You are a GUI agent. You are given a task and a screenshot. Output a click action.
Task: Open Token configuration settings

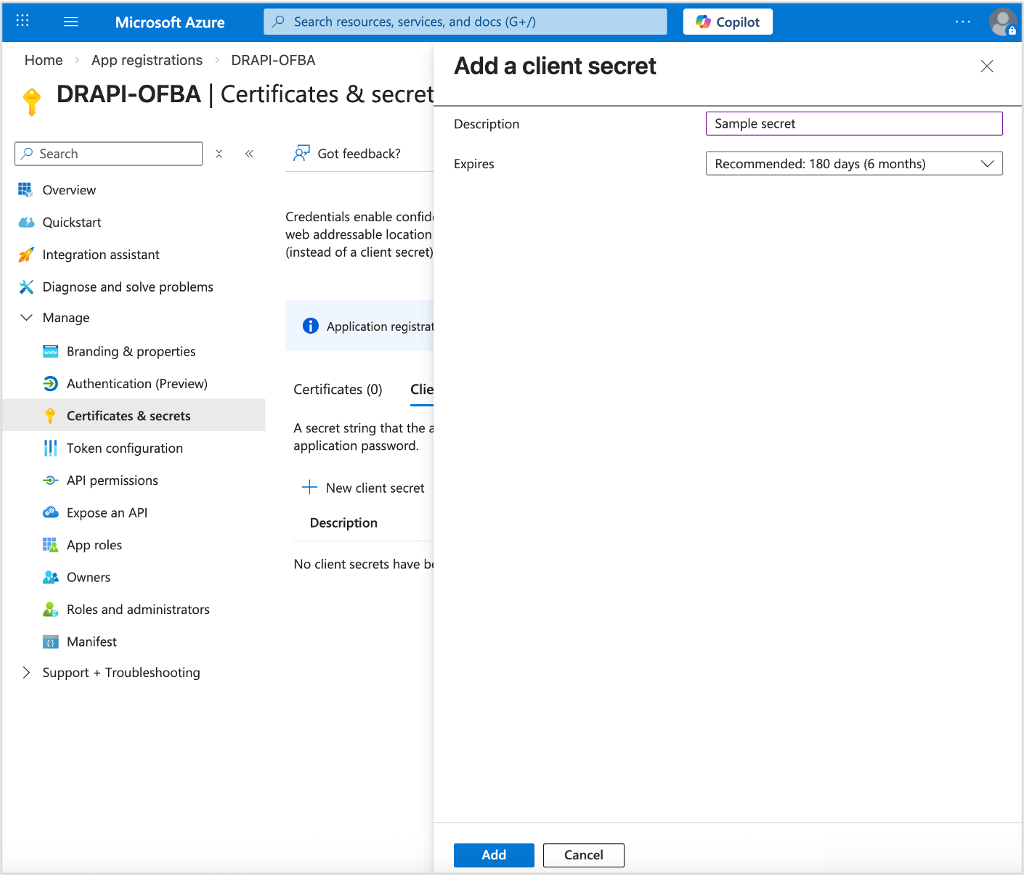tap(124, 448)
